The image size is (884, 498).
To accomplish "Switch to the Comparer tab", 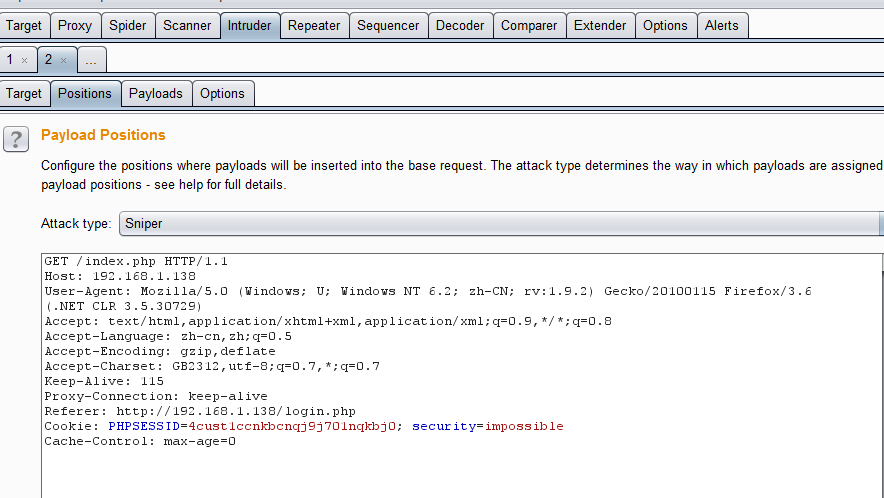I will (x=529, y=26).
